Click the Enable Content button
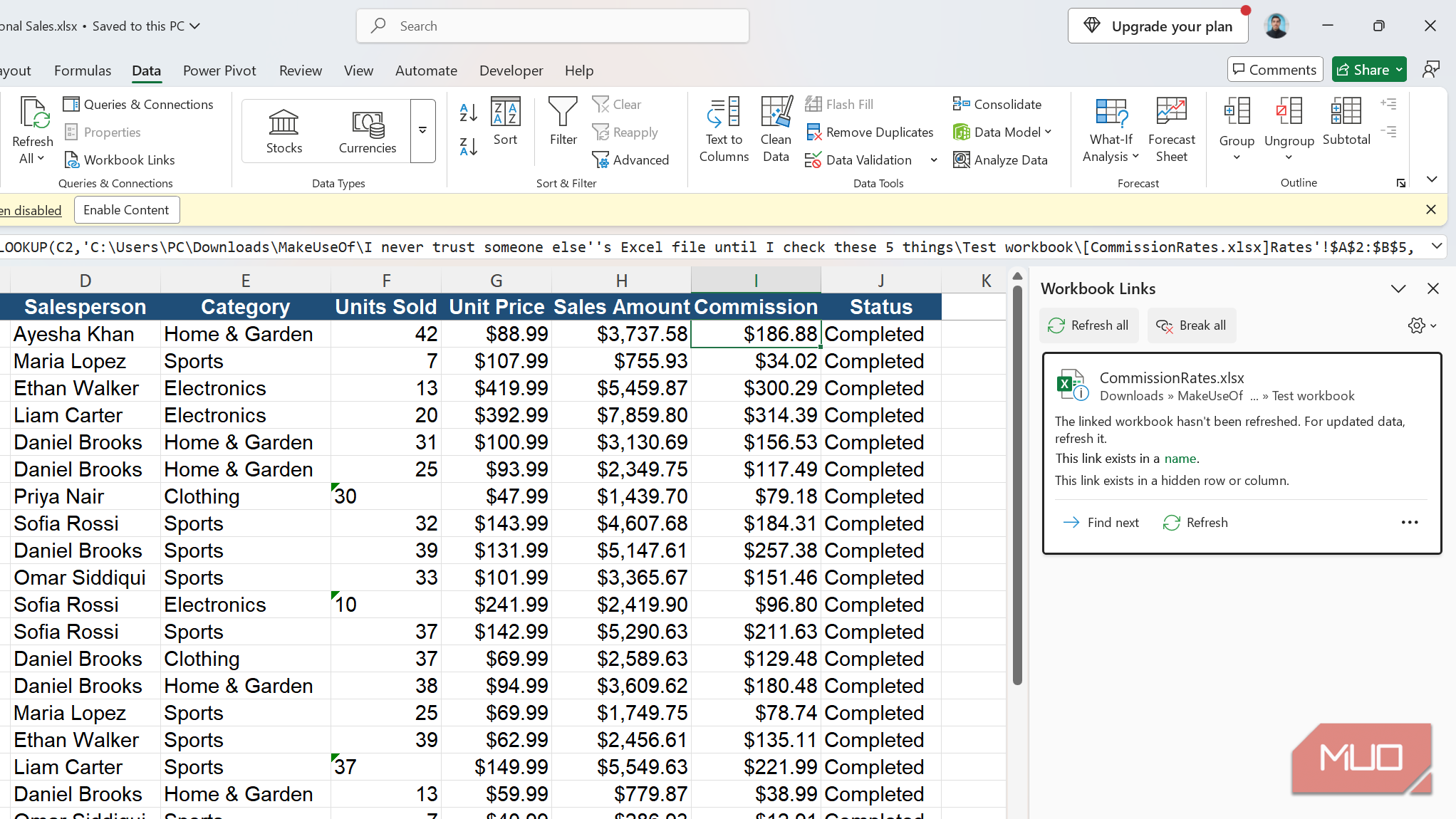Screen dimensions: 1456x819 coord(126,210)
